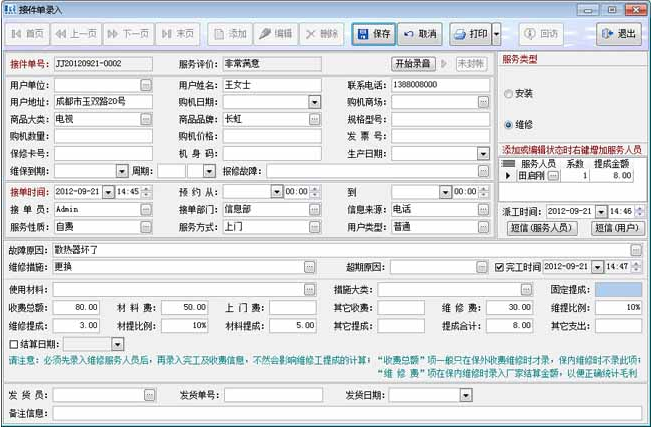Click the 服务人员 column header

click(538, 164)
